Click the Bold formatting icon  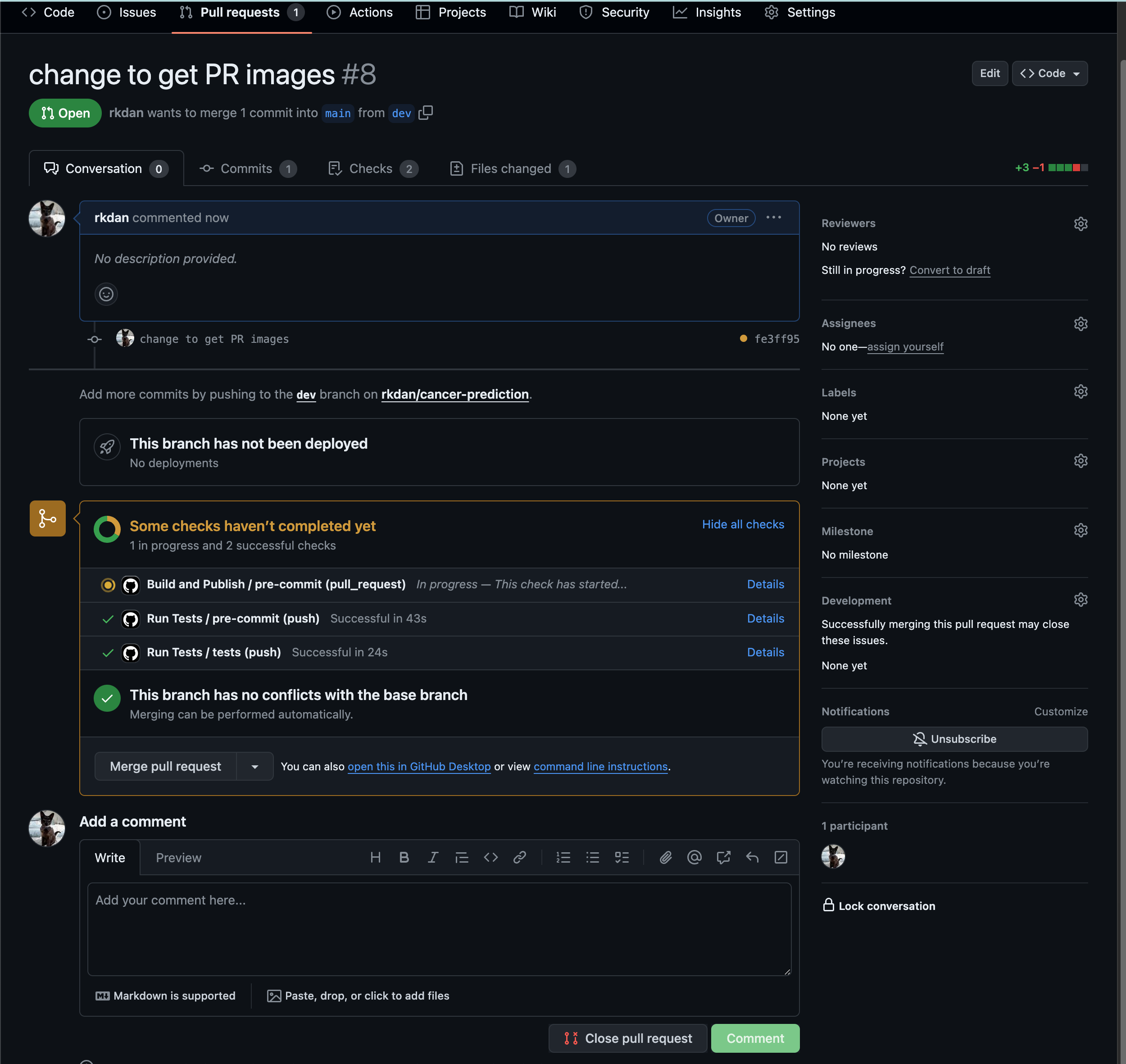tap(404, 858)
